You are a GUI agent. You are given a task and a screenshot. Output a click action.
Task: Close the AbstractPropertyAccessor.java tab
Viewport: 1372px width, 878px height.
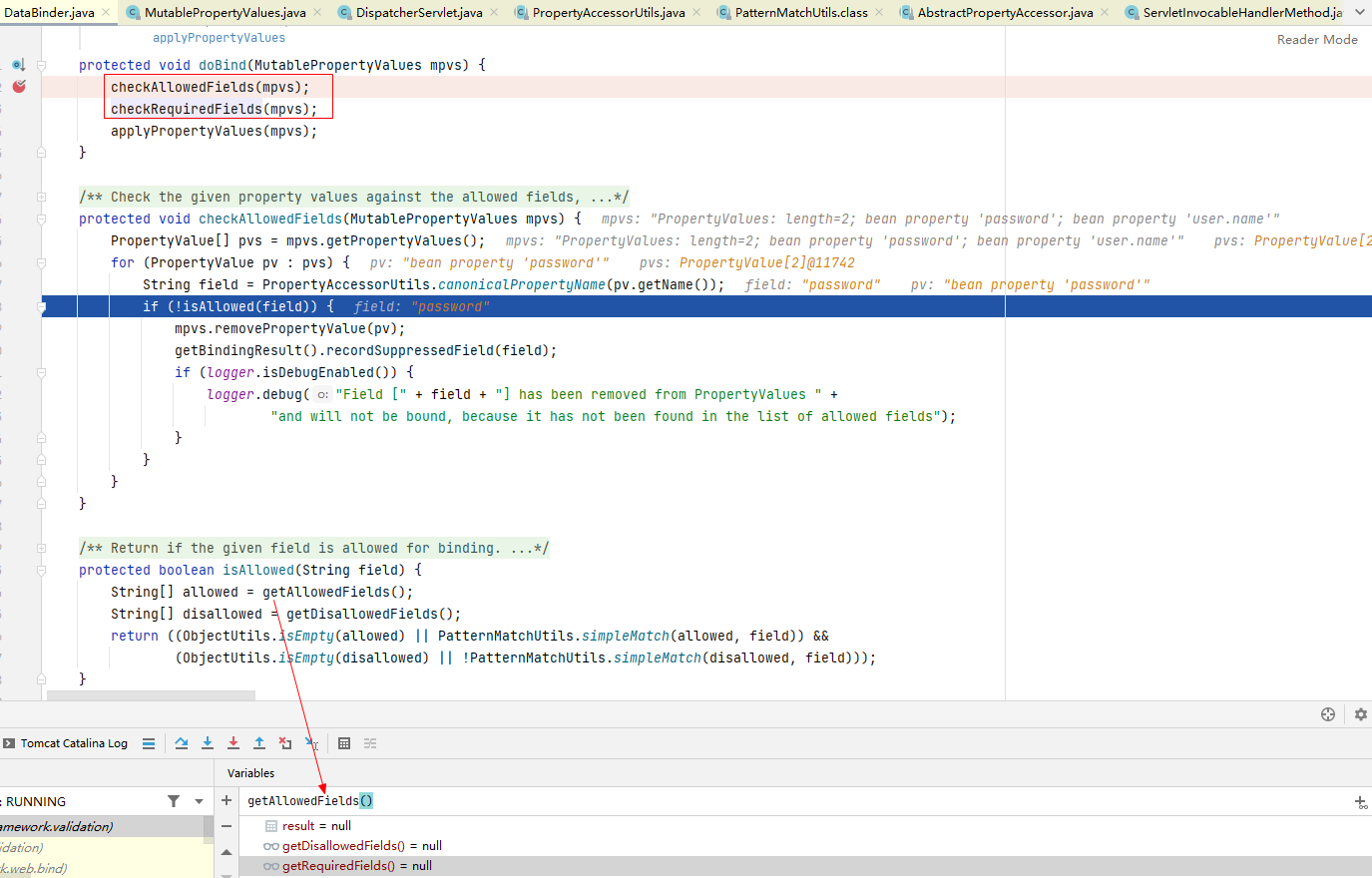[1105, 13]
